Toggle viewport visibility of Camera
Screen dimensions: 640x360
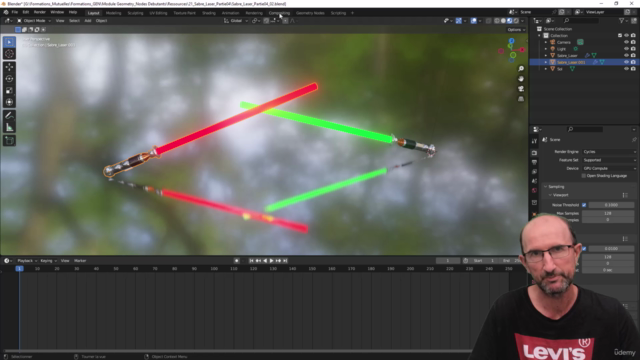[x=627, y=42]
